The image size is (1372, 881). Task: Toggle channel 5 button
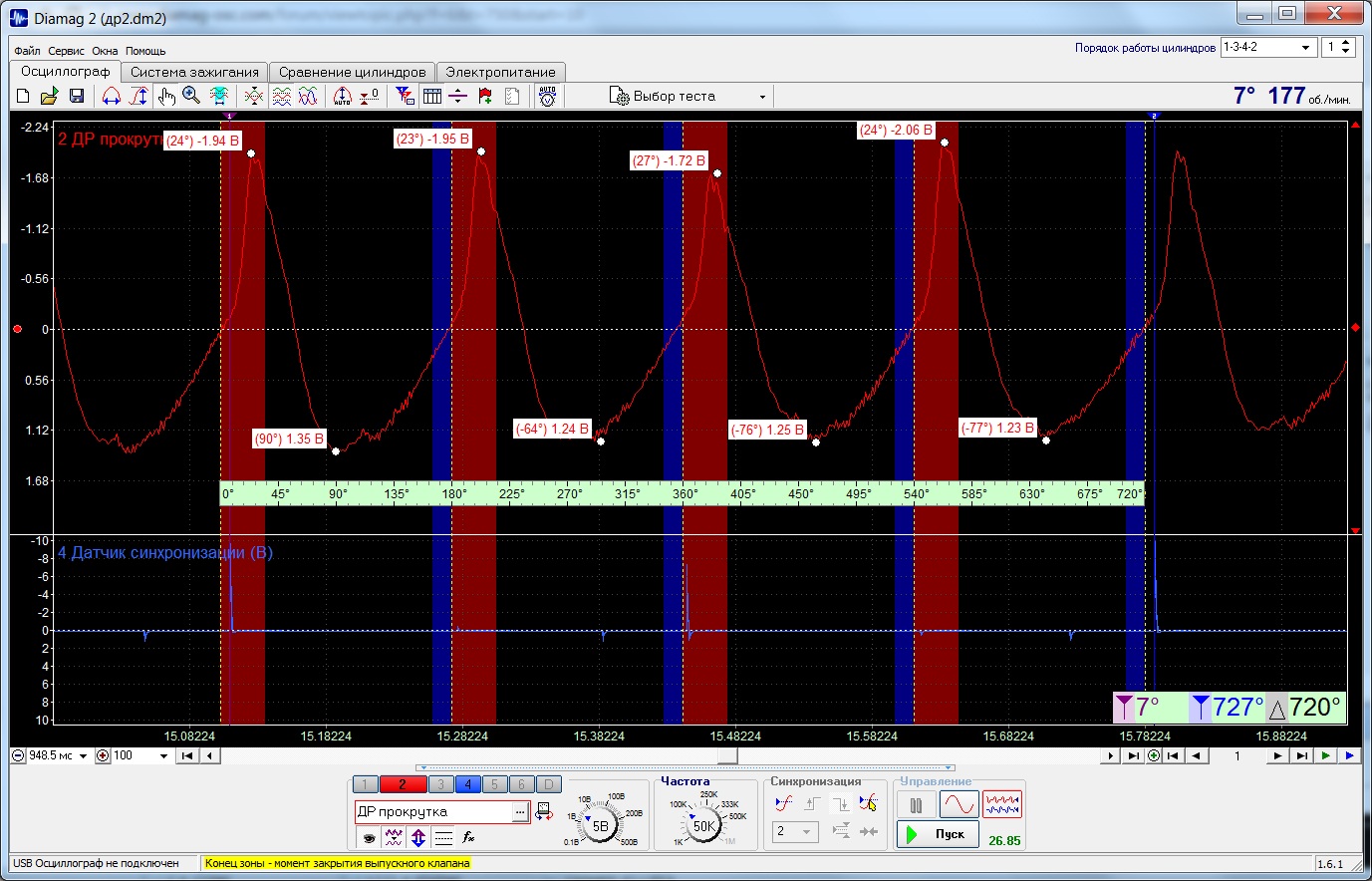495,784
